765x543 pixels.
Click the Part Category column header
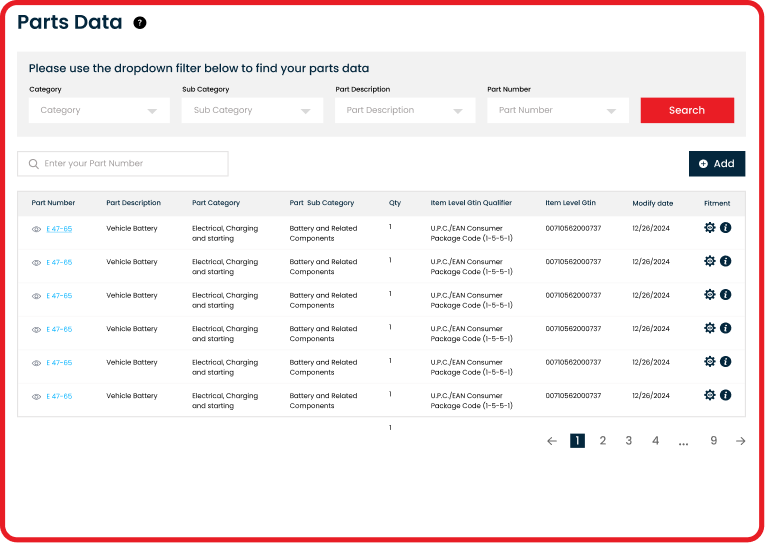[216, 203]
